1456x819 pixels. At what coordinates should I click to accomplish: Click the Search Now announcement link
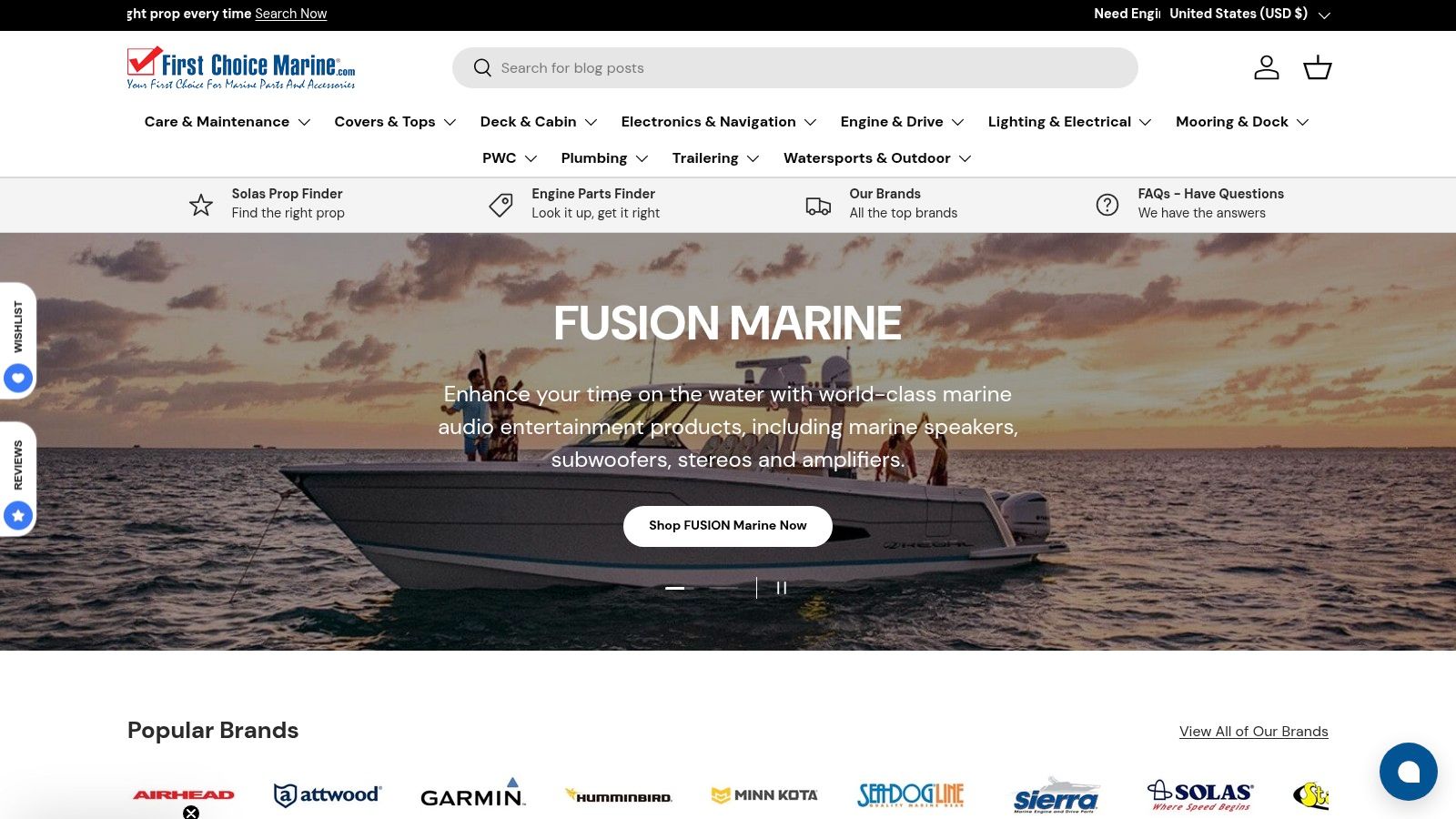tap(291, 14)
